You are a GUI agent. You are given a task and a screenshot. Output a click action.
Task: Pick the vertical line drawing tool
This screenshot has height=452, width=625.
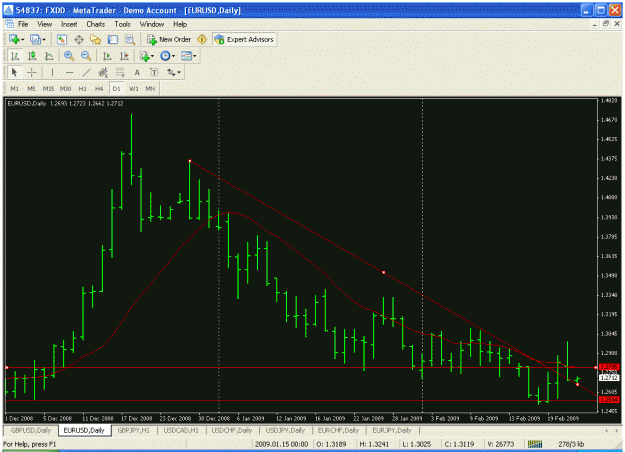(52, 72)
